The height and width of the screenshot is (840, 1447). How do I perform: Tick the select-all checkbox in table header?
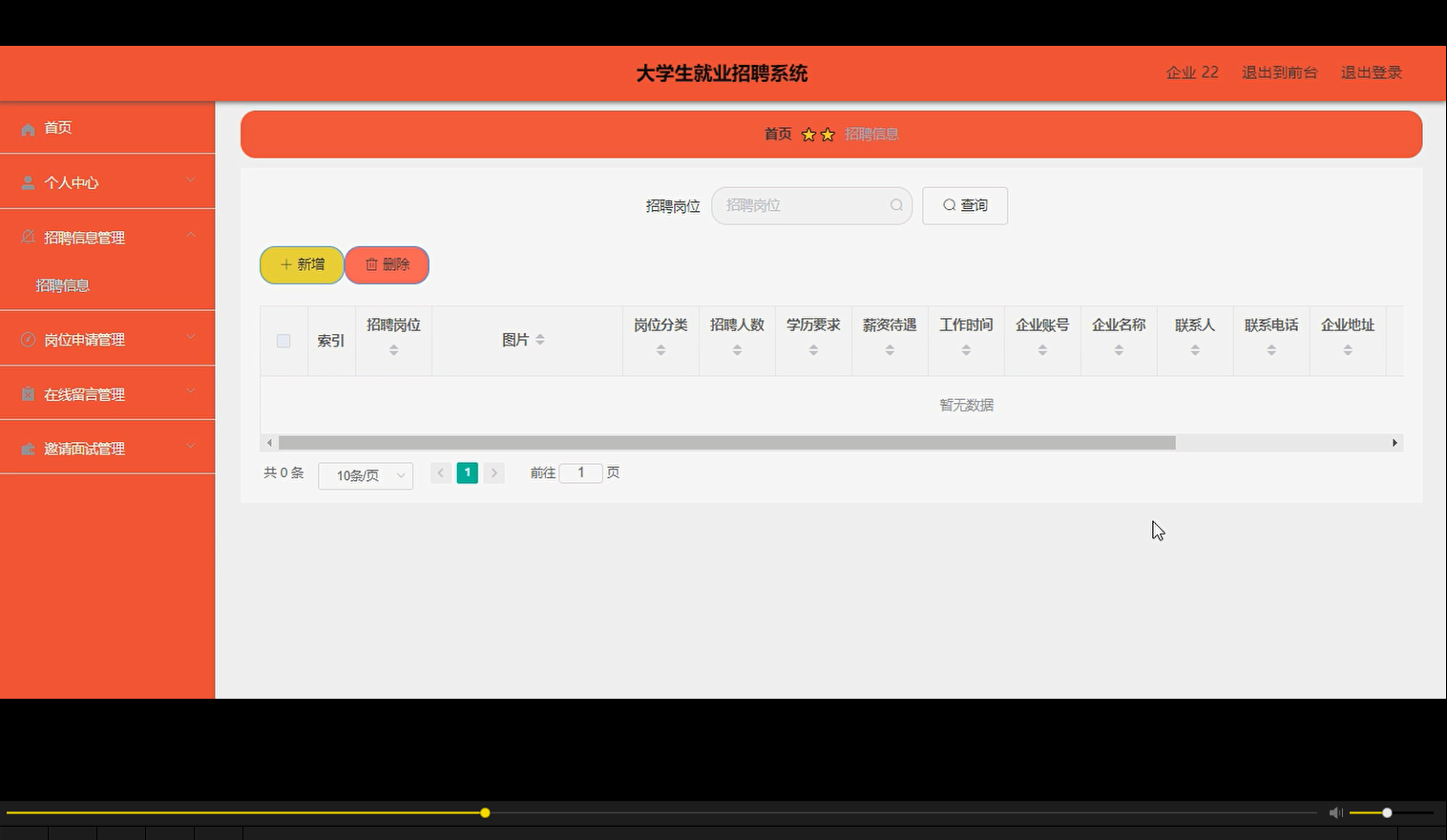tap(283, 341)
